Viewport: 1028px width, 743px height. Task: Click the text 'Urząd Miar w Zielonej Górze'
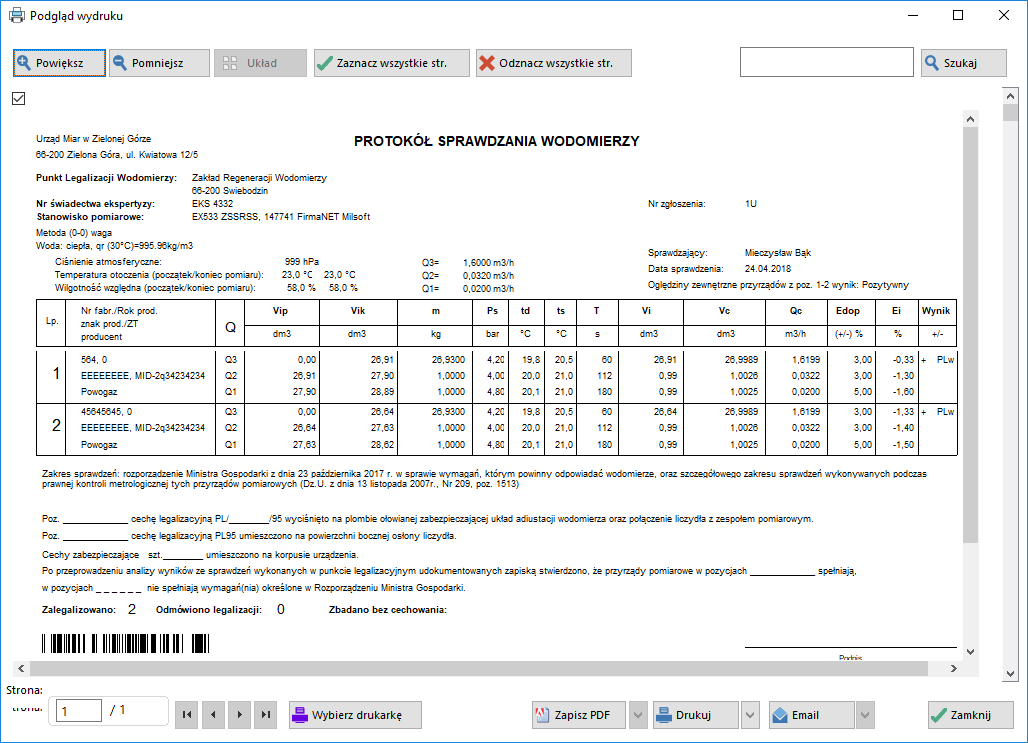(x=94, y=139)
